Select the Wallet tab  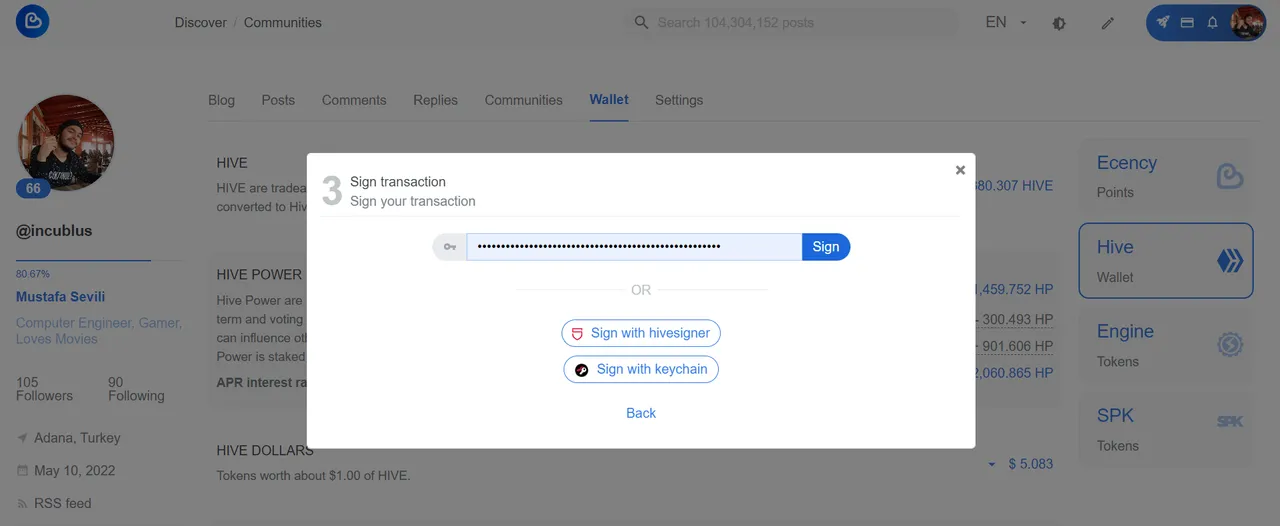tap(609, 100)
